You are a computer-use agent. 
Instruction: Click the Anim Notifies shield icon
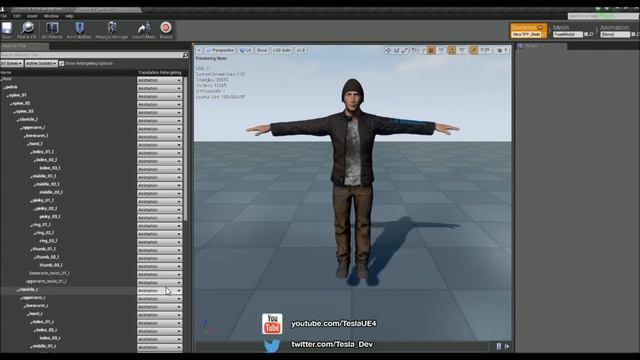[79, 28]
